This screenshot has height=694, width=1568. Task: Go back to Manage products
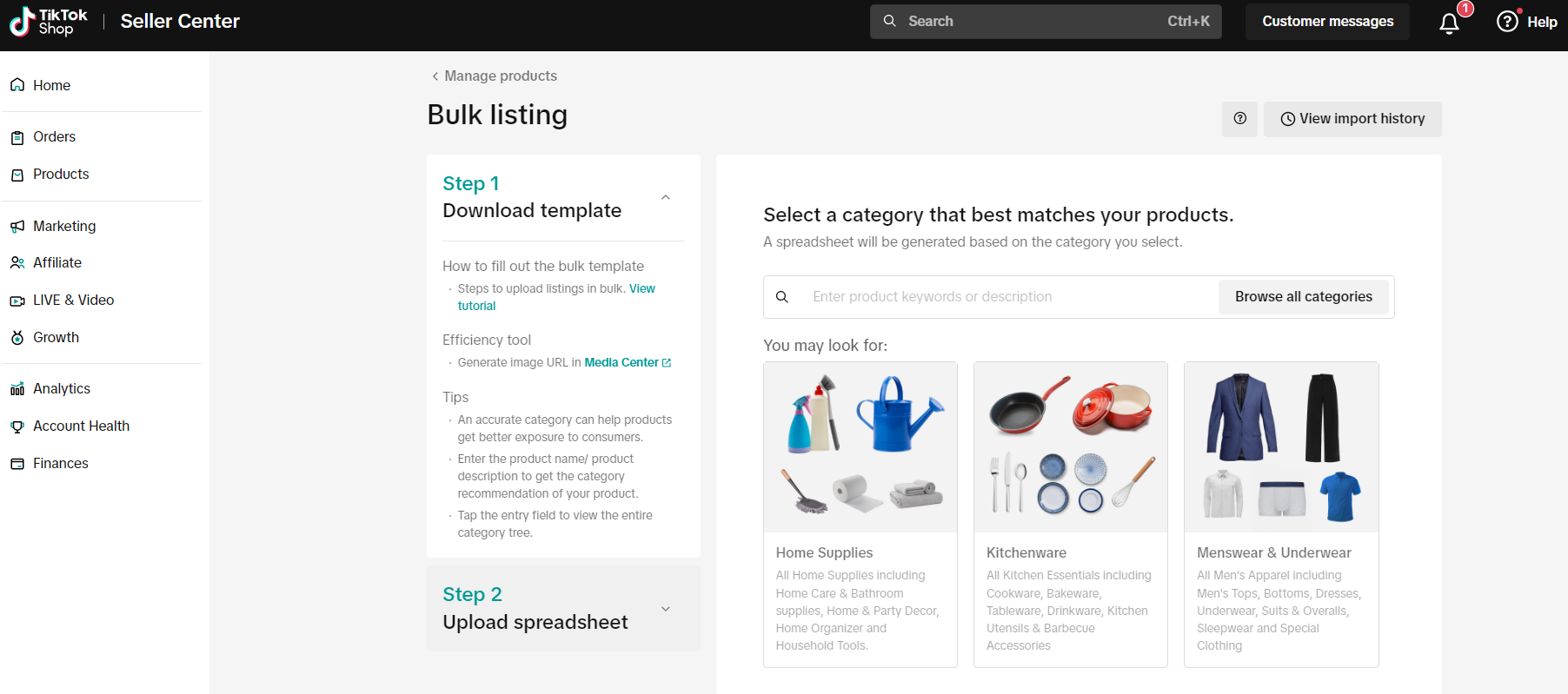pyautogui.click(x=495, y=76)
